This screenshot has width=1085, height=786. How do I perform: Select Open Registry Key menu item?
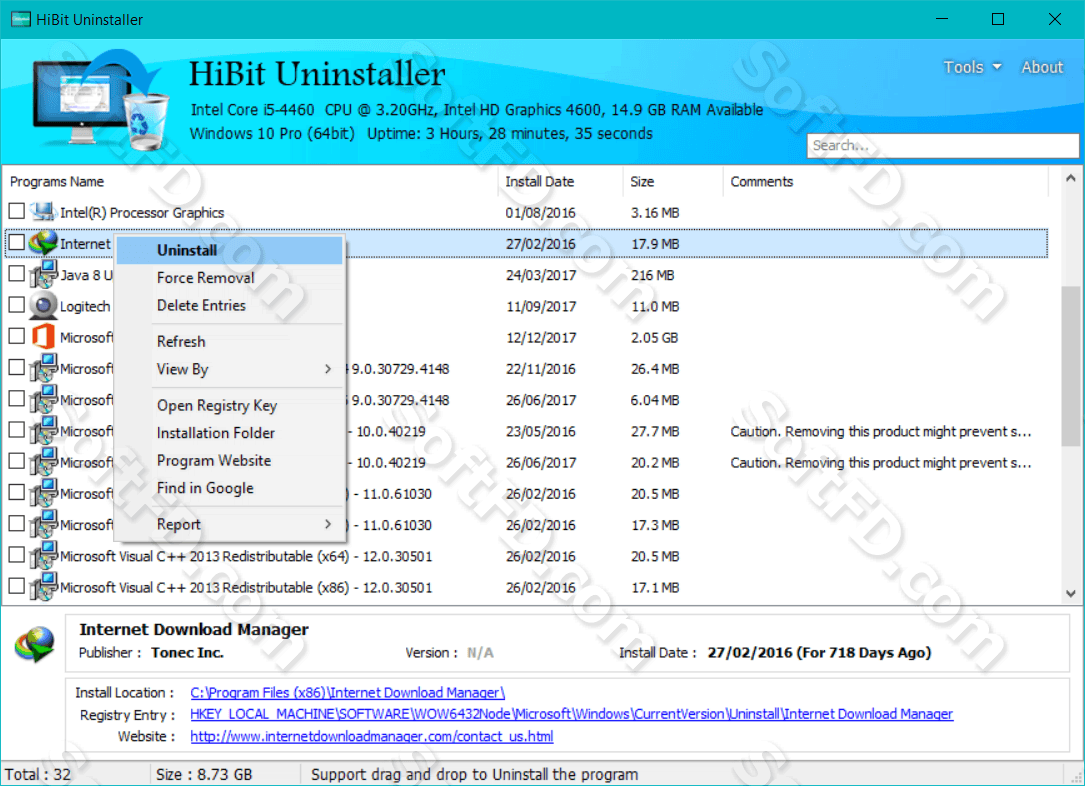click(229, 405)
